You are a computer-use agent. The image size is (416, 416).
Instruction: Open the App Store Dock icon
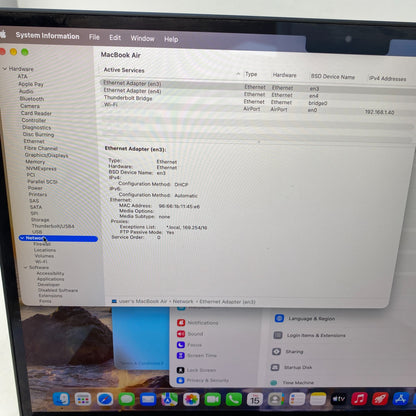pyautogui.click(x=400, y=398)
